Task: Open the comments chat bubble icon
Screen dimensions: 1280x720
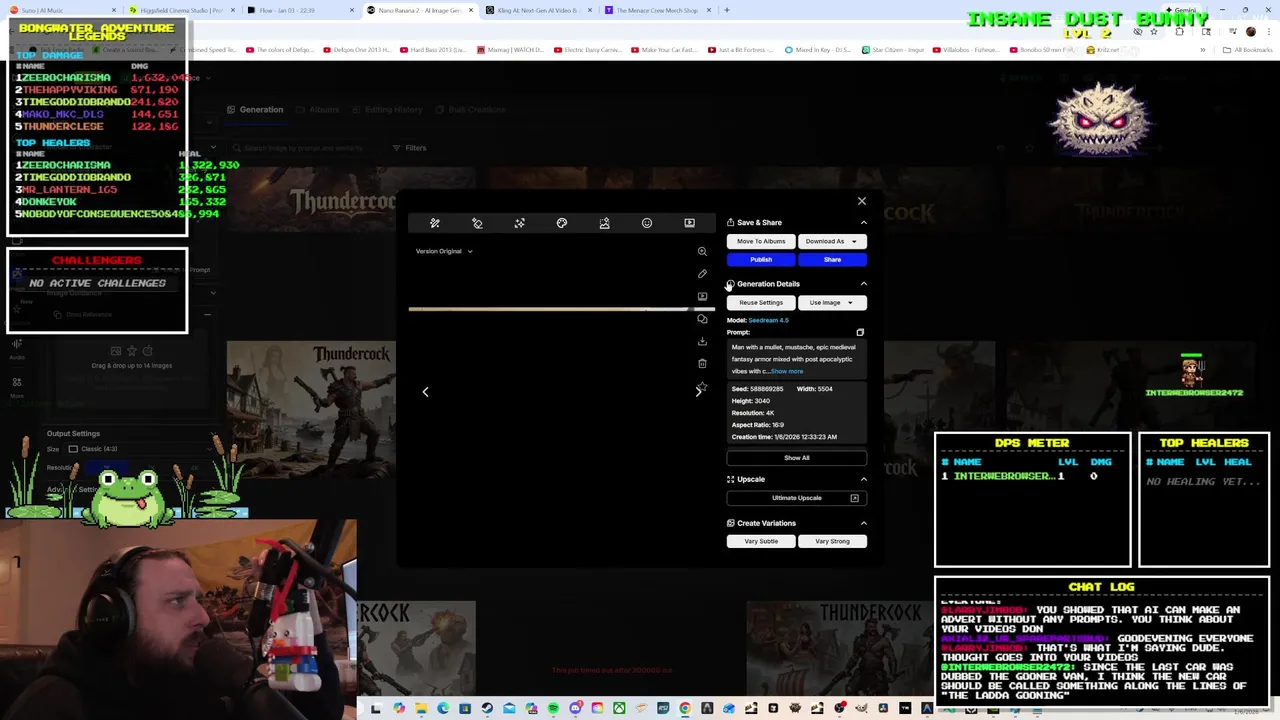Action: click(x=702, y=319)
